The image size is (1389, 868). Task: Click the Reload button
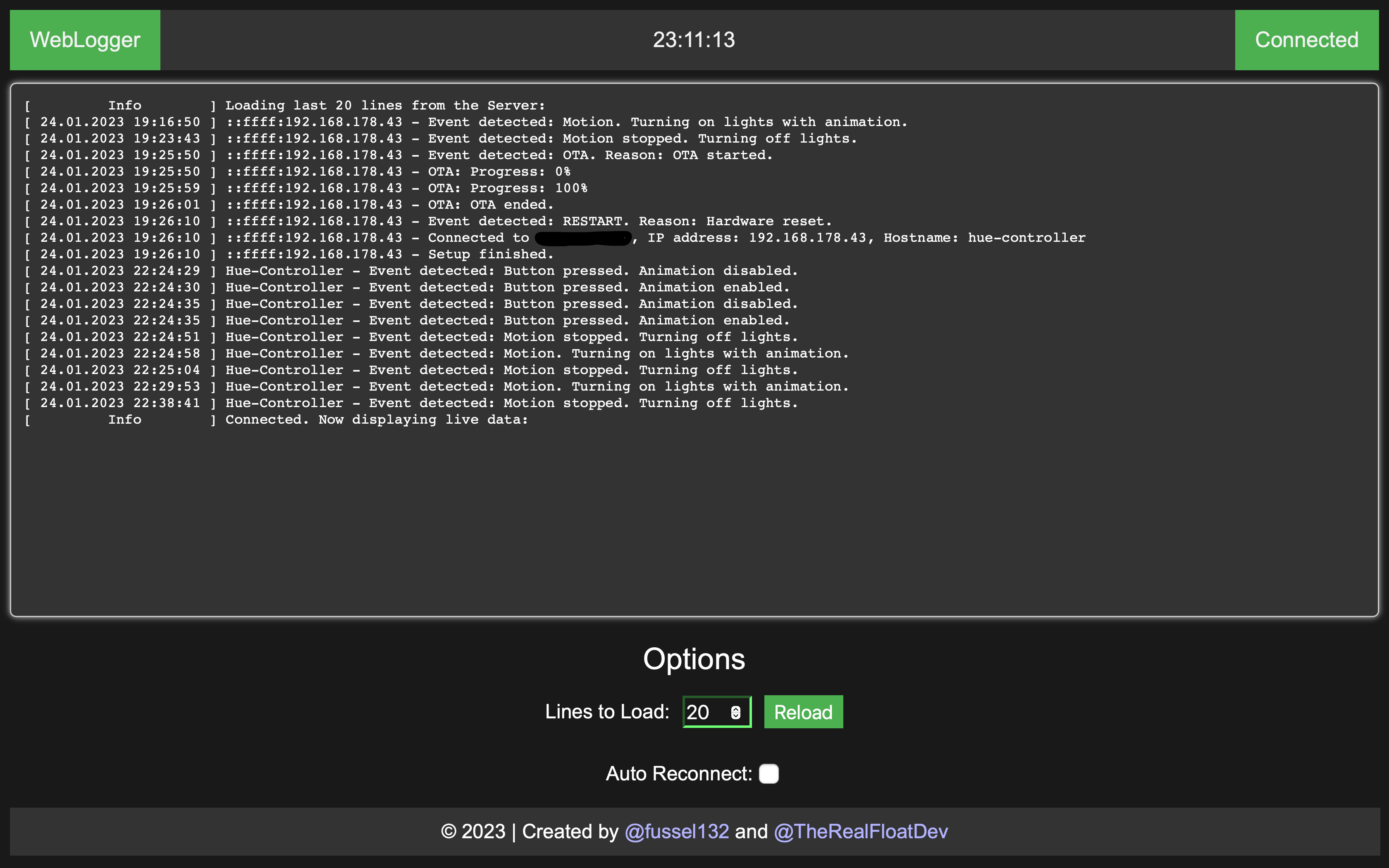(x=803, y=712)
